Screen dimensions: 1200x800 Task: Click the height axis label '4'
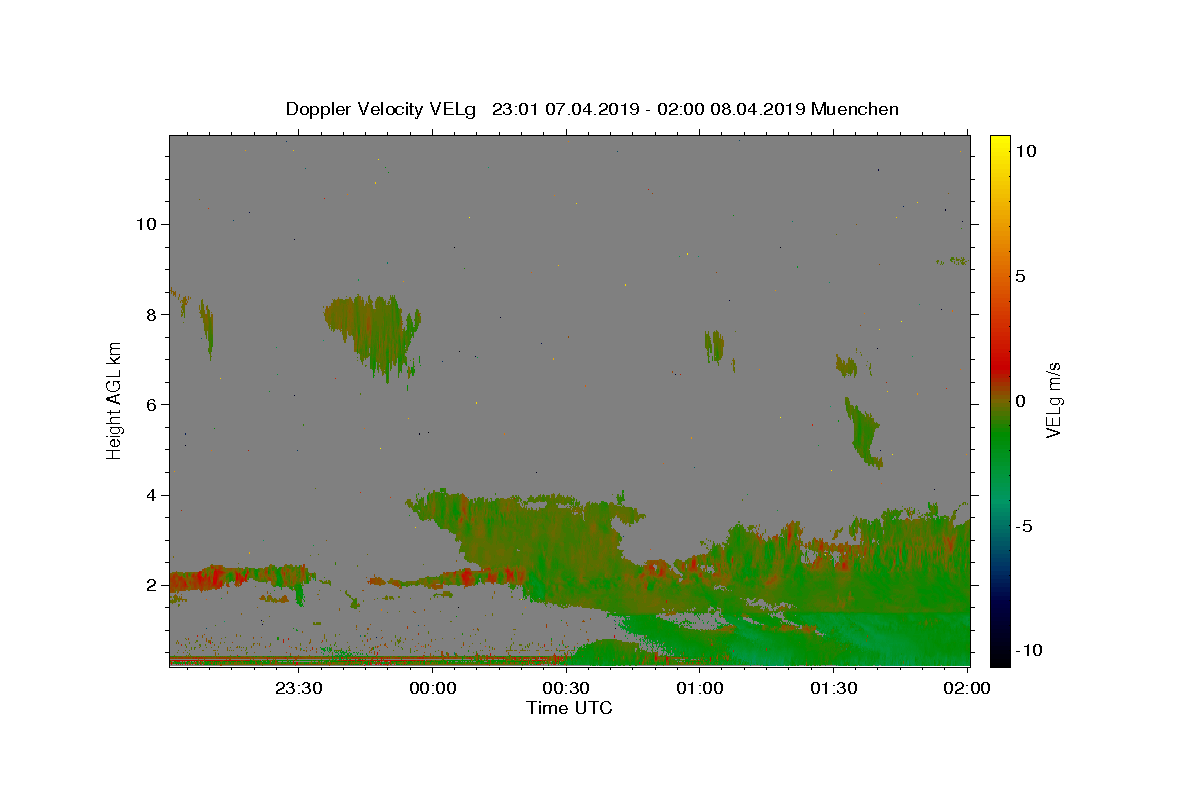[x=150, y=495]
